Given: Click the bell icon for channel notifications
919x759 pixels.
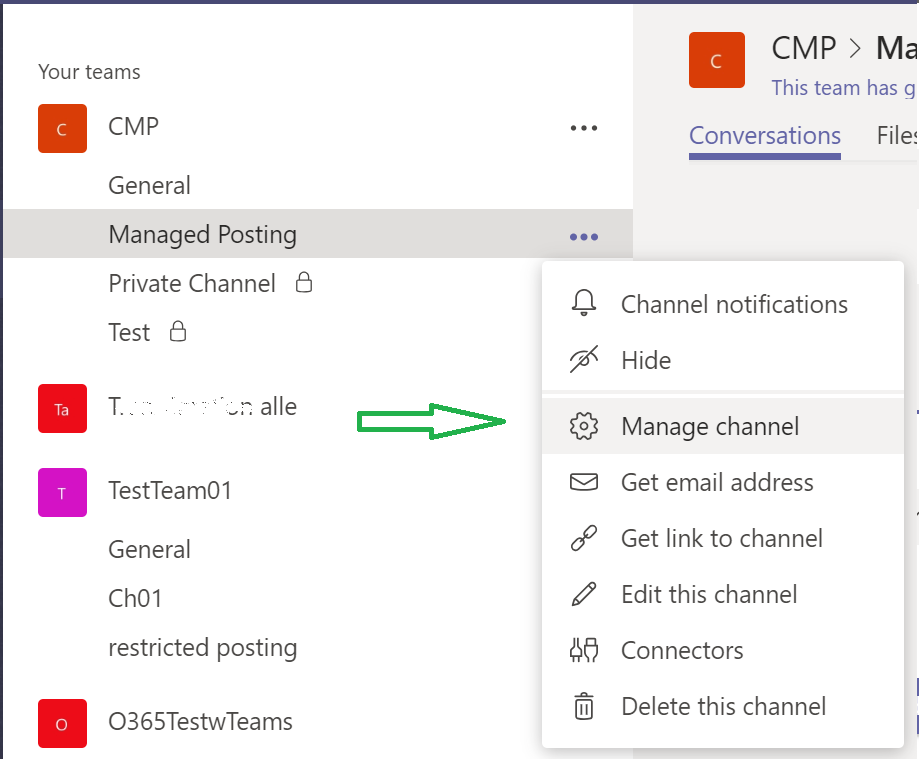Looking at the screenshot, I should click(584, 303).
